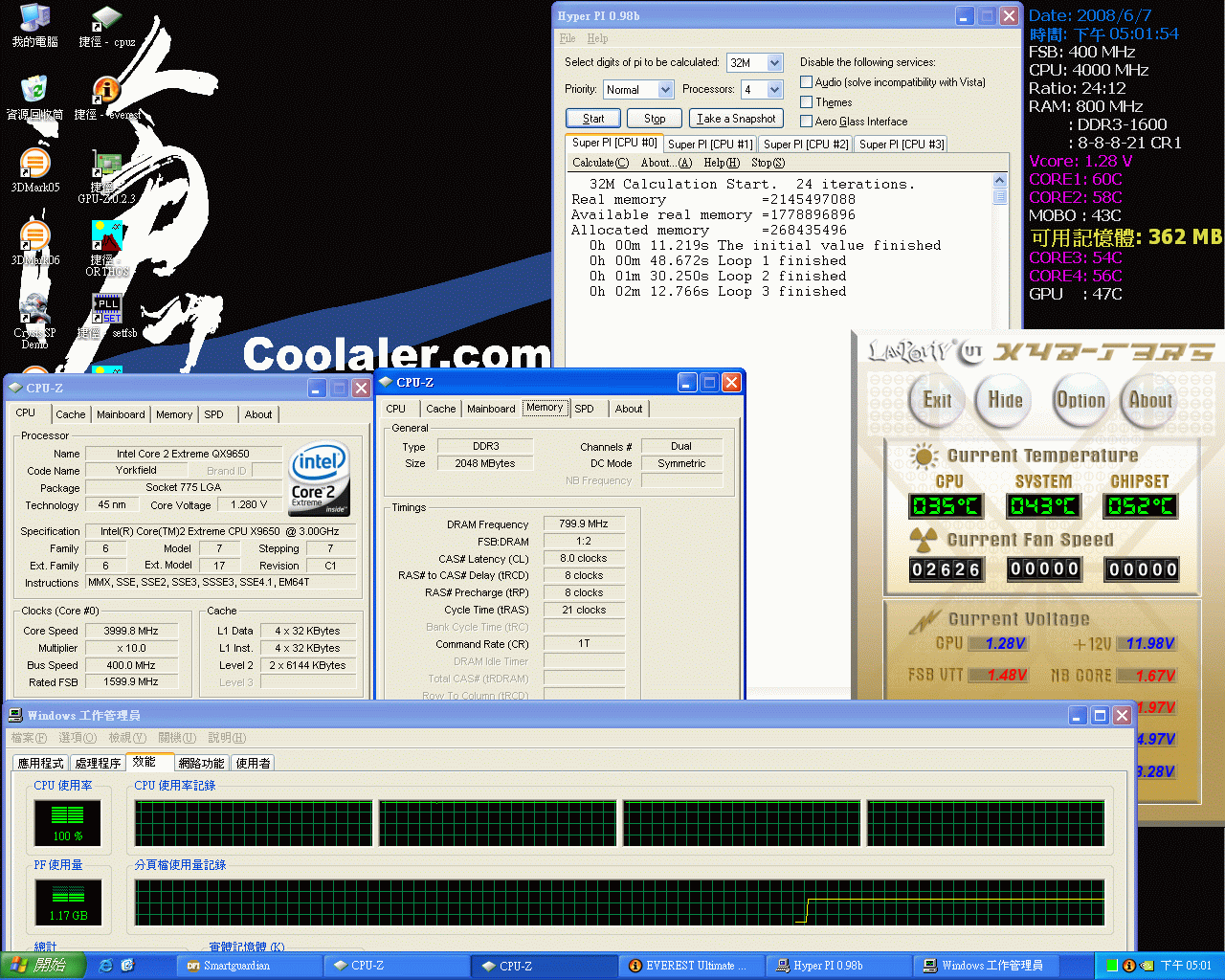Click the LANParty Exit round button
This screenshot has width=1225, height=980.
coord(937,400)
